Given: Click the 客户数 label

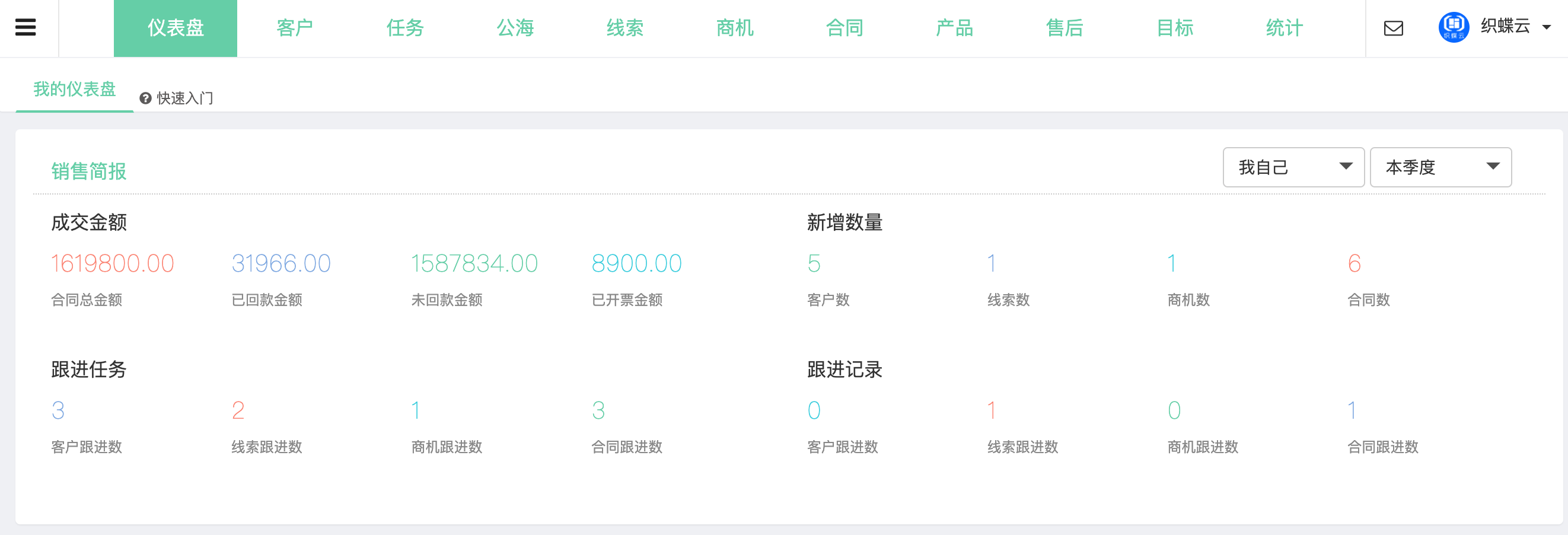Looking at the screenshot, I should 828,300.
